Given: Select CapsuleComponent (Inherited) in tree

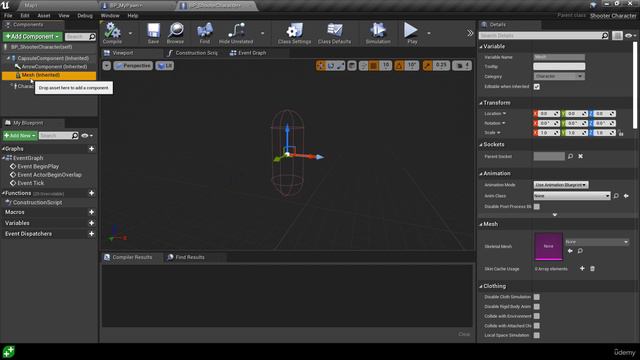Looking at the screenshot, I should tap(53, 58).
